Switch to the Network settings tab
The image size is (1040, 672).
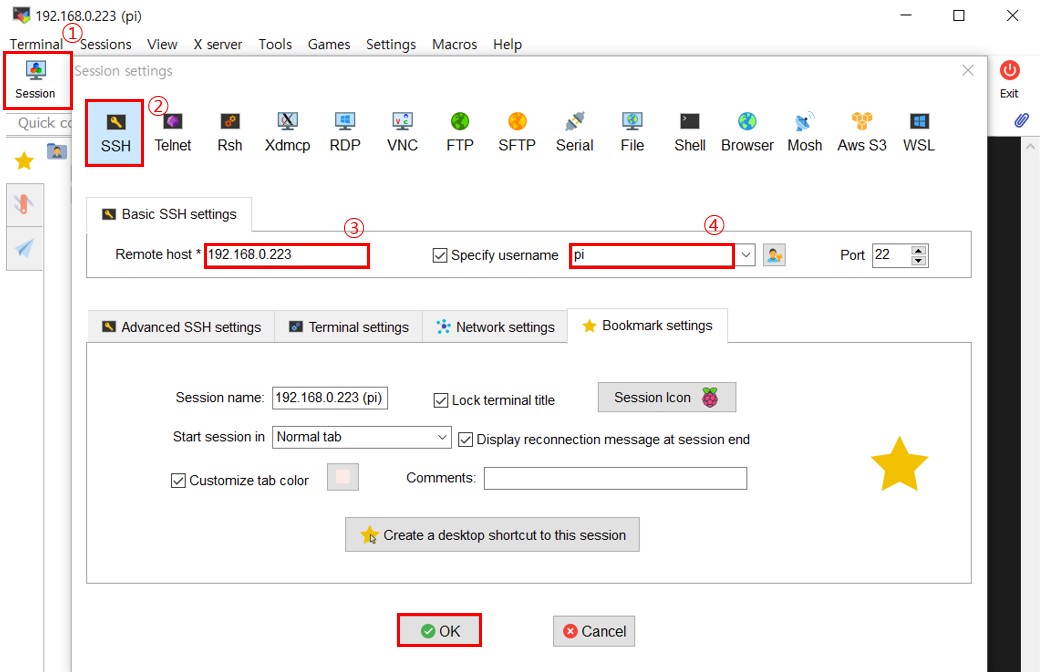pos(495,327)
